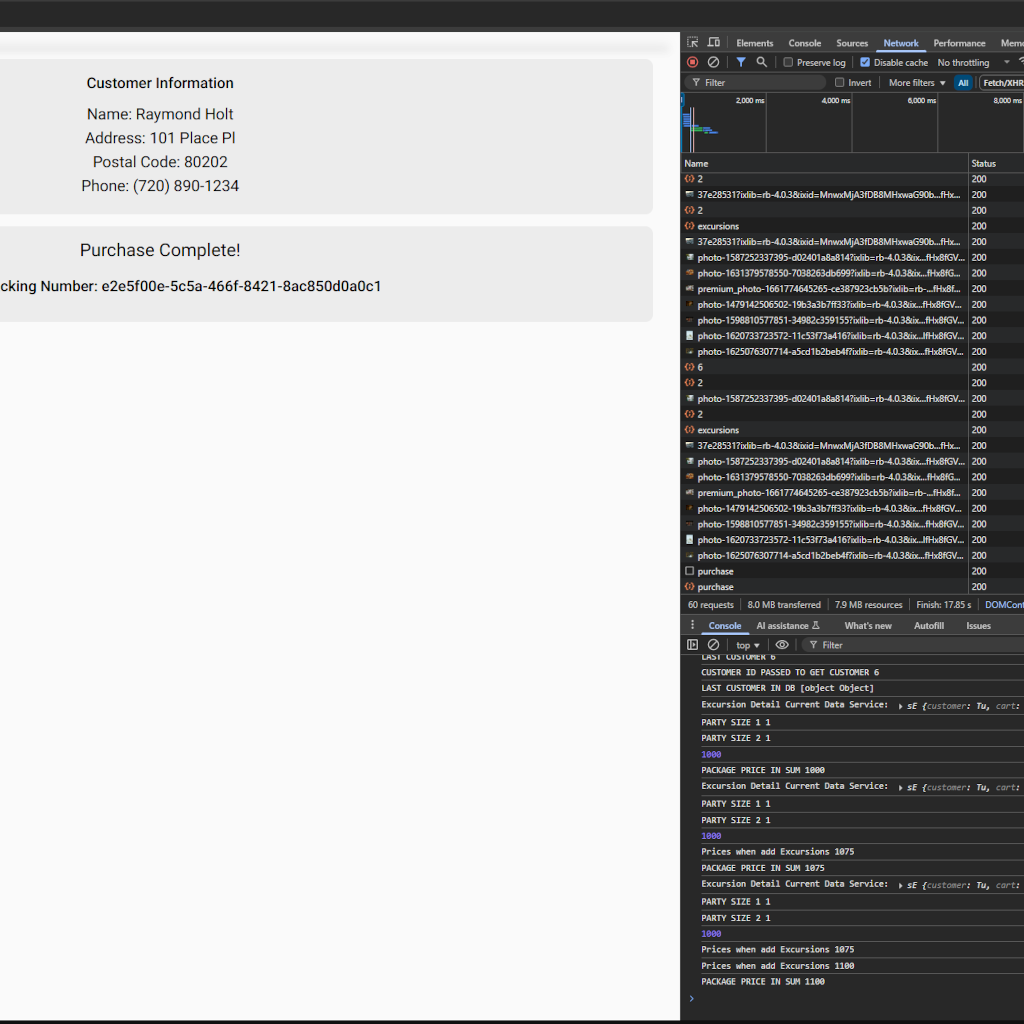Click CUSTOMER ID PASSED TO GET CUSTOMER 6 log
Image resolution: width=1024 pixels, height=1024 pixels.
790,672
